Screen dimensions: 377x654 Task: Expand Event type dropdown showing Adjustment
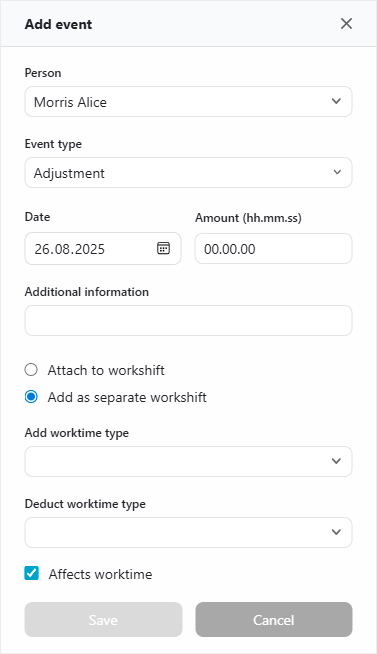[x=188, y=172]
